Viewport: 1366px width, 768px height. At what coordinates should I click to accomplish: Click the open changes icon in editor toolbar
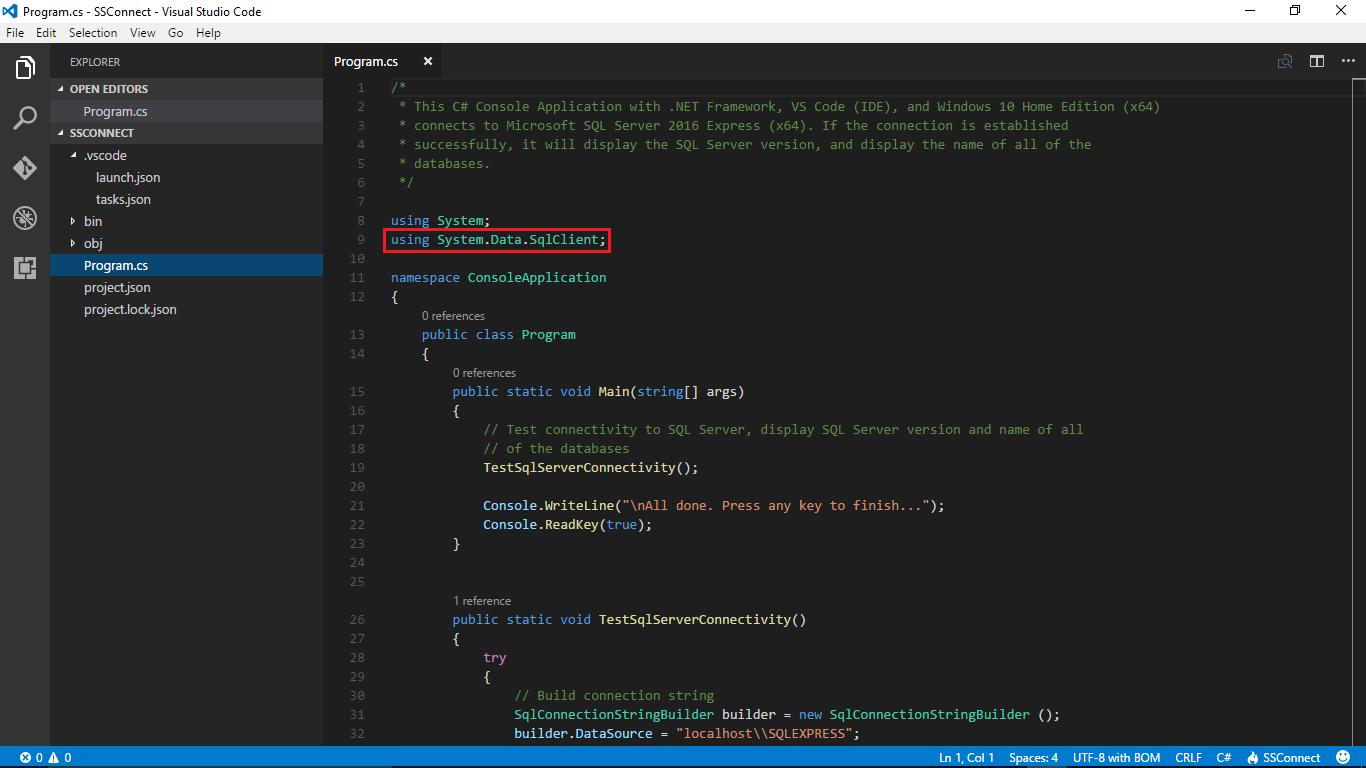(1285, 62)
